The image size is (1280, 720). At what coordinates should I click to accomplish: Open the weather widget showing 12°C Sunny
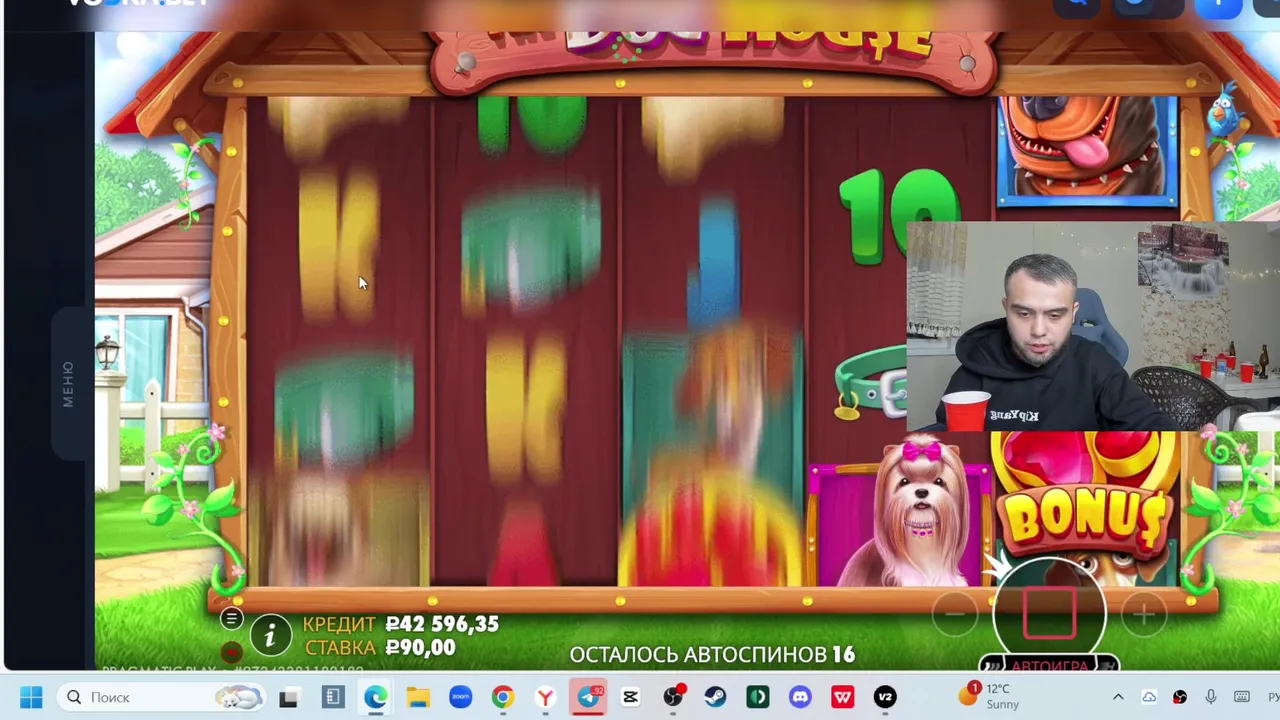tap(990, 696)
